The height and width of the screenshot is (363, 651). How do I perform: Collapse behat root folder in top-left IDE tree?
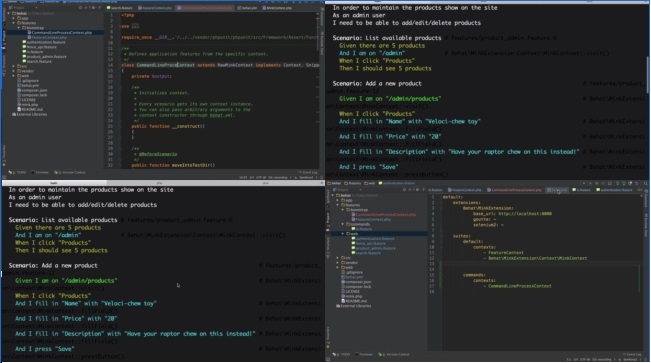(x=9, y=13)
